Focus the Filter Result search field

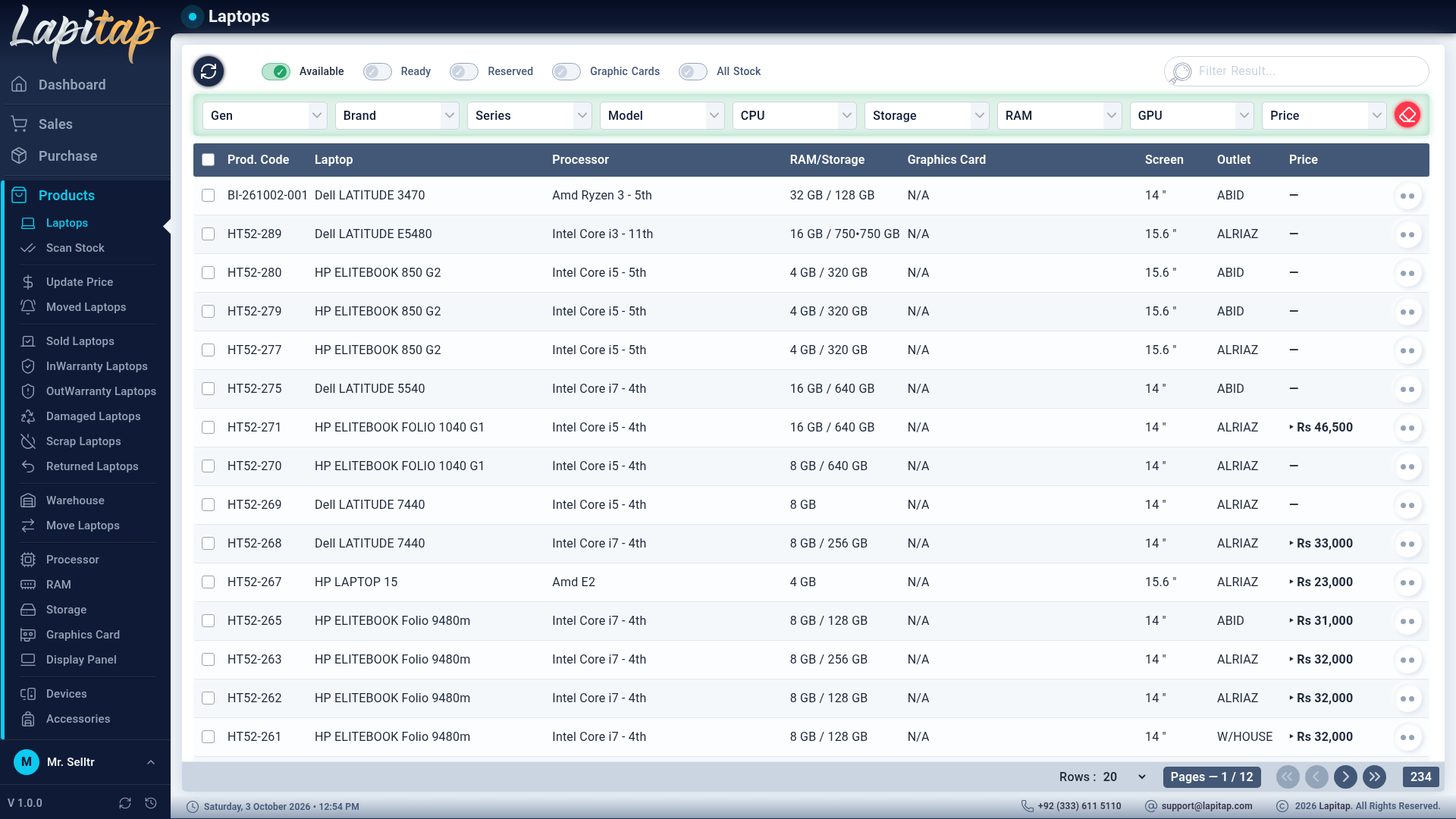point(1297,71)
